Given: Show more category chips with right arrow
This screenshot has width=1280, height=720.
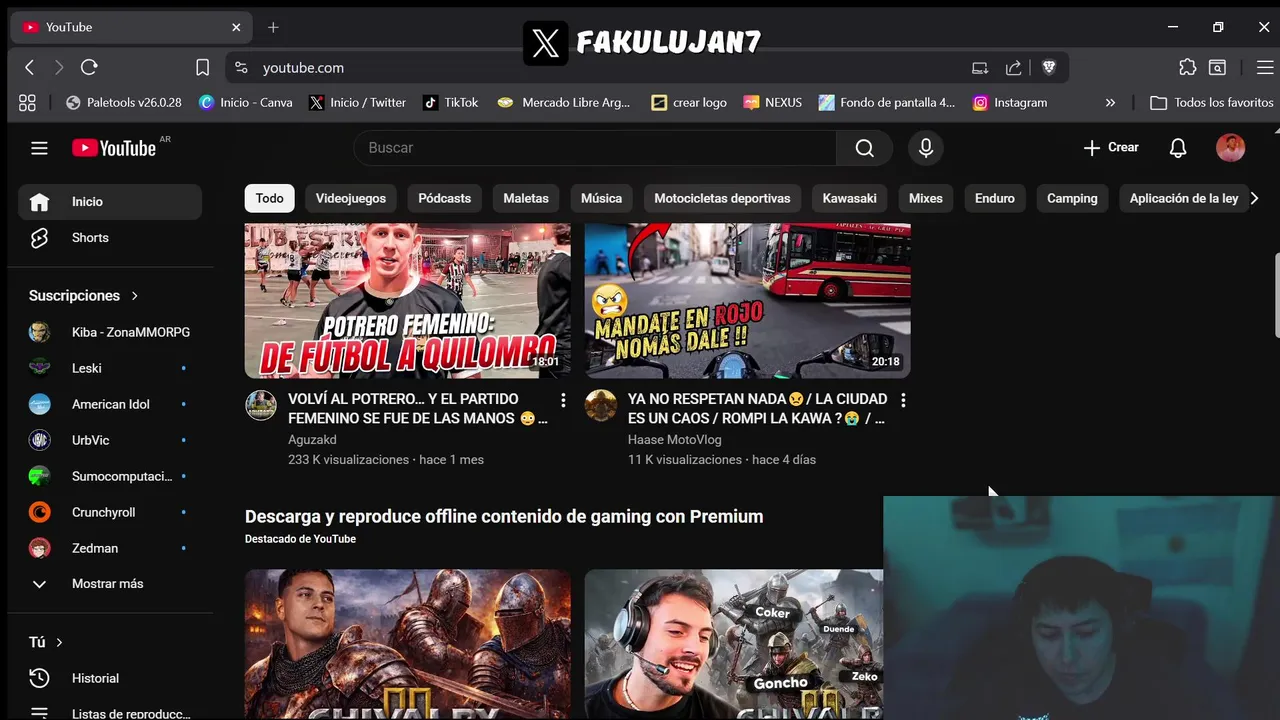Looking at the screenshot, I should 1254,198.
